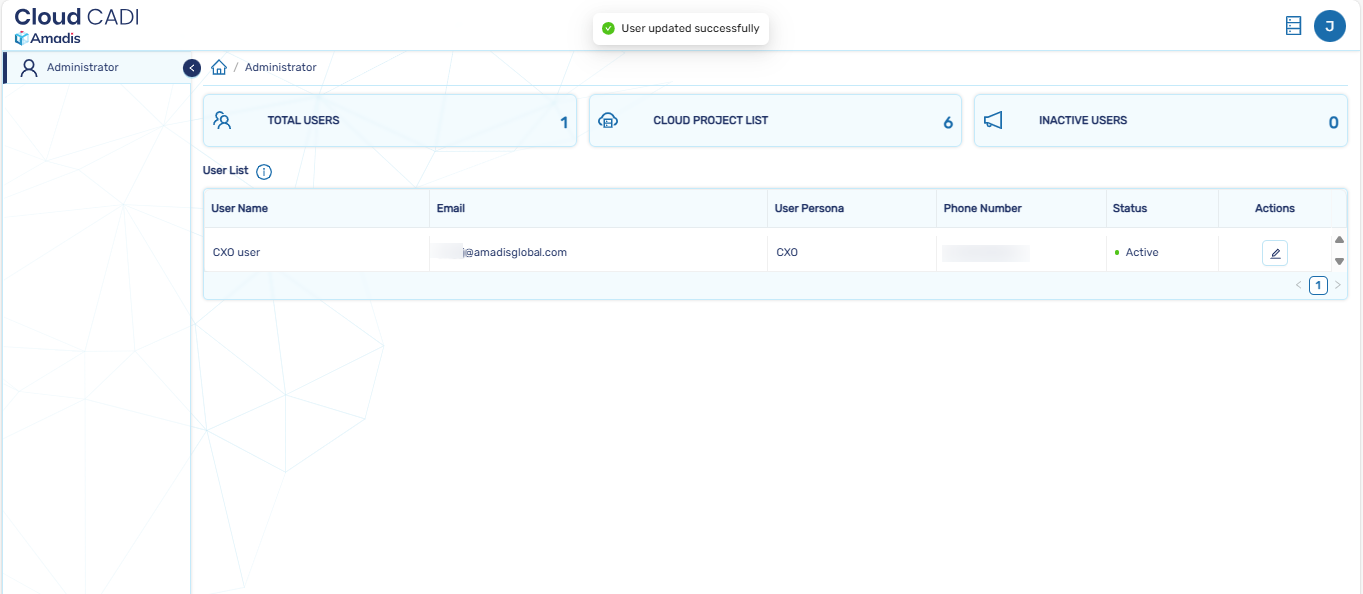Click the Inactive Users megaphone icon
This screenshot has width=1363, height=594.
(992, 121)
